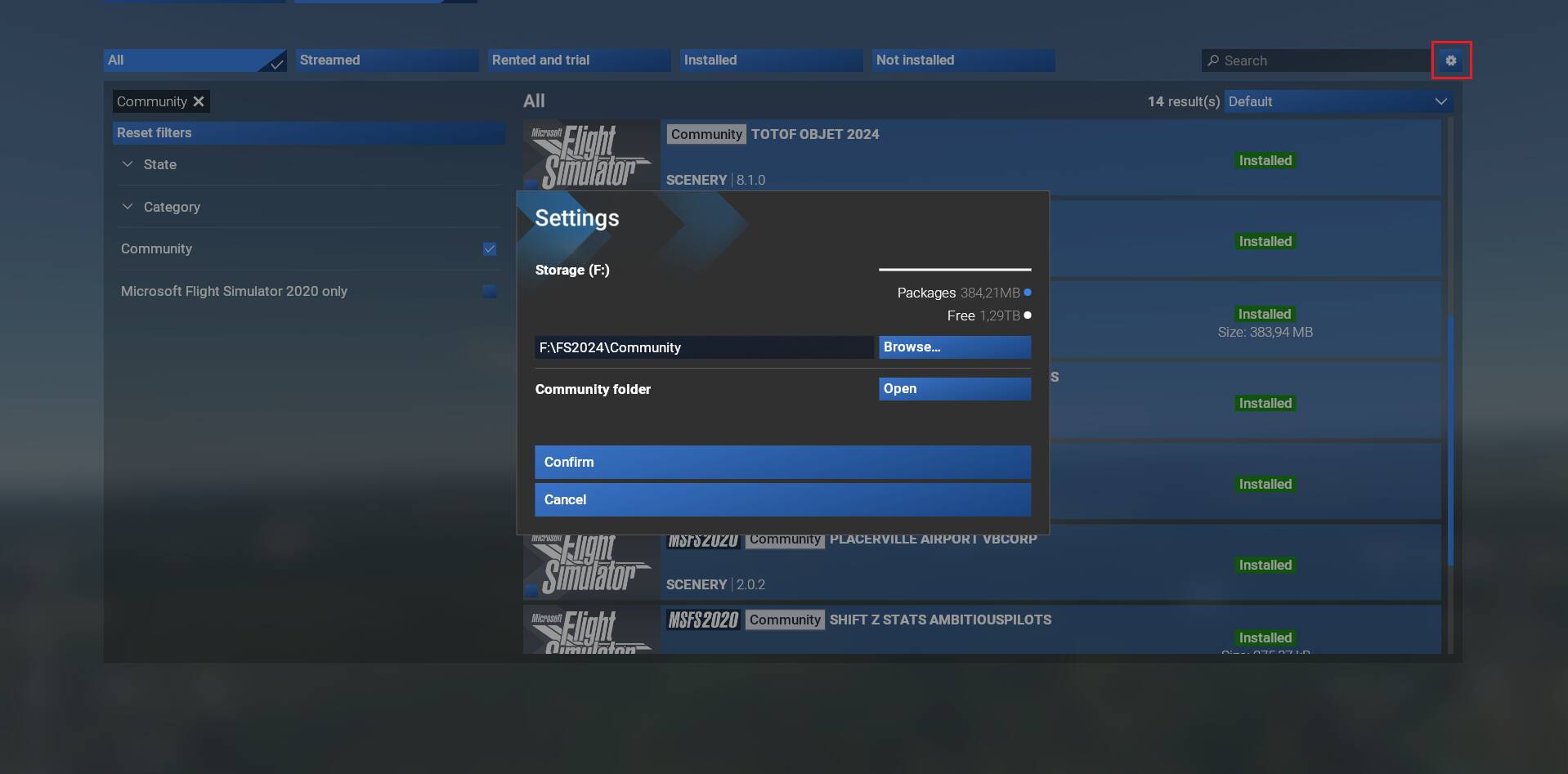Click the TOTOF OBJET 2024 Flight Simulator thumbnail
This screenshot has width=1568, height=774.
click(x=591, y=154)
